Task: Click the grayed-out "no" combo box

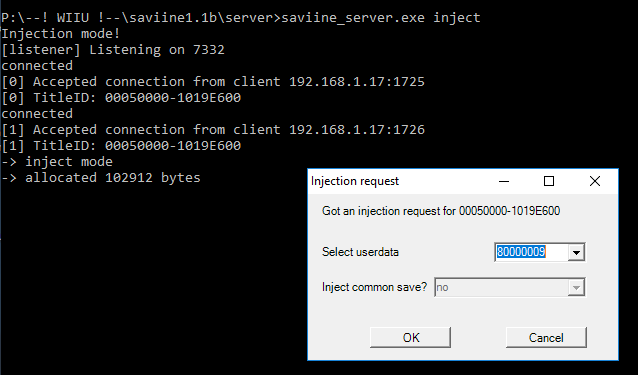Action: point(510,288)
